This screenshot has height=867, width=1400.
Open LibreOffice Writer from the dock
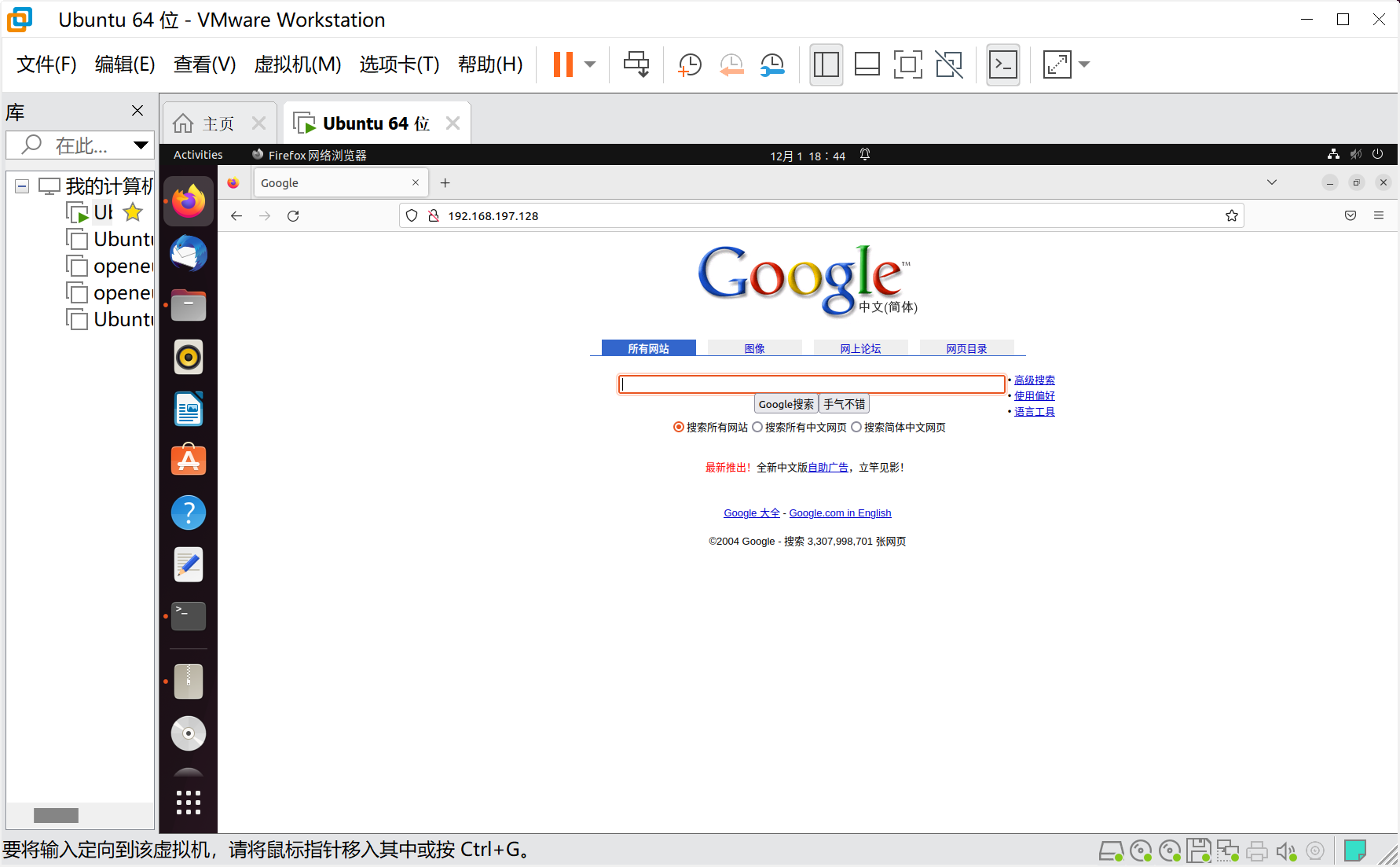tap(189, 409)
